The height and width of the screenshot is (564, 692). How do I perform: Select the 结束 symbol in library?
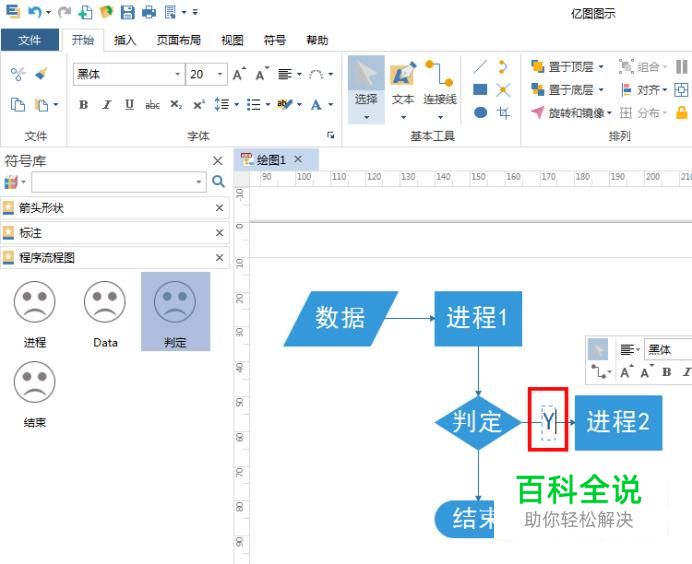tap(34, 394)
